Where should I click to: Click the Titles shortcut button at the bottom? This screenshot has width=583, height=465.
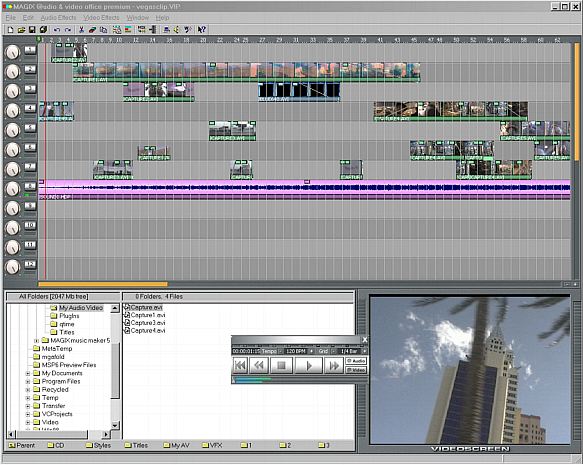136,445
